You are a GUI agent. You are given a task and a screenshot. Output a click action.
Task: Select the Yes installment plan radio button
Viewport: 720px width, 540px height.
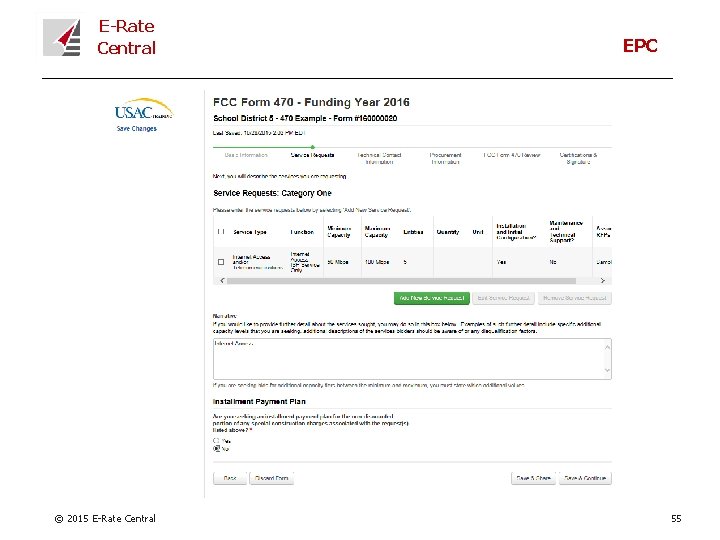pyautogui.click(x=216, y=440)
